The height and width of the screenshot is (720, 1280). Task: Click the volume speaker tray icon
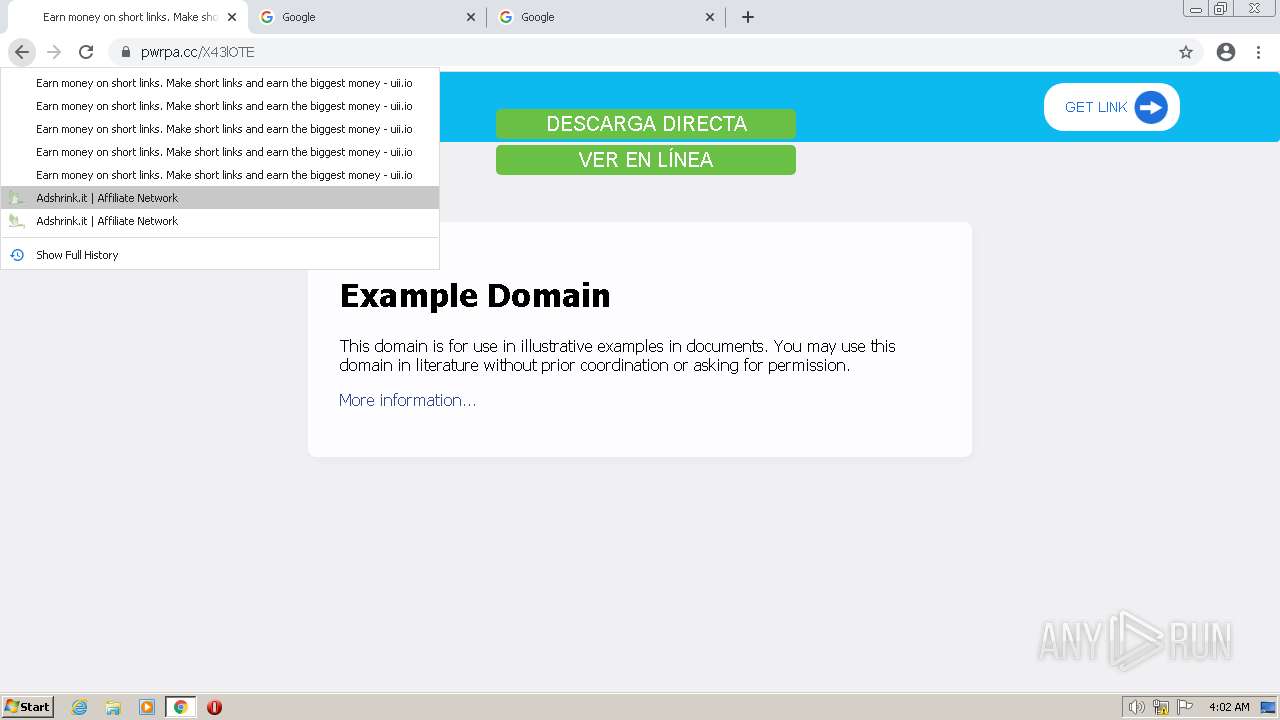point(1136,707)
